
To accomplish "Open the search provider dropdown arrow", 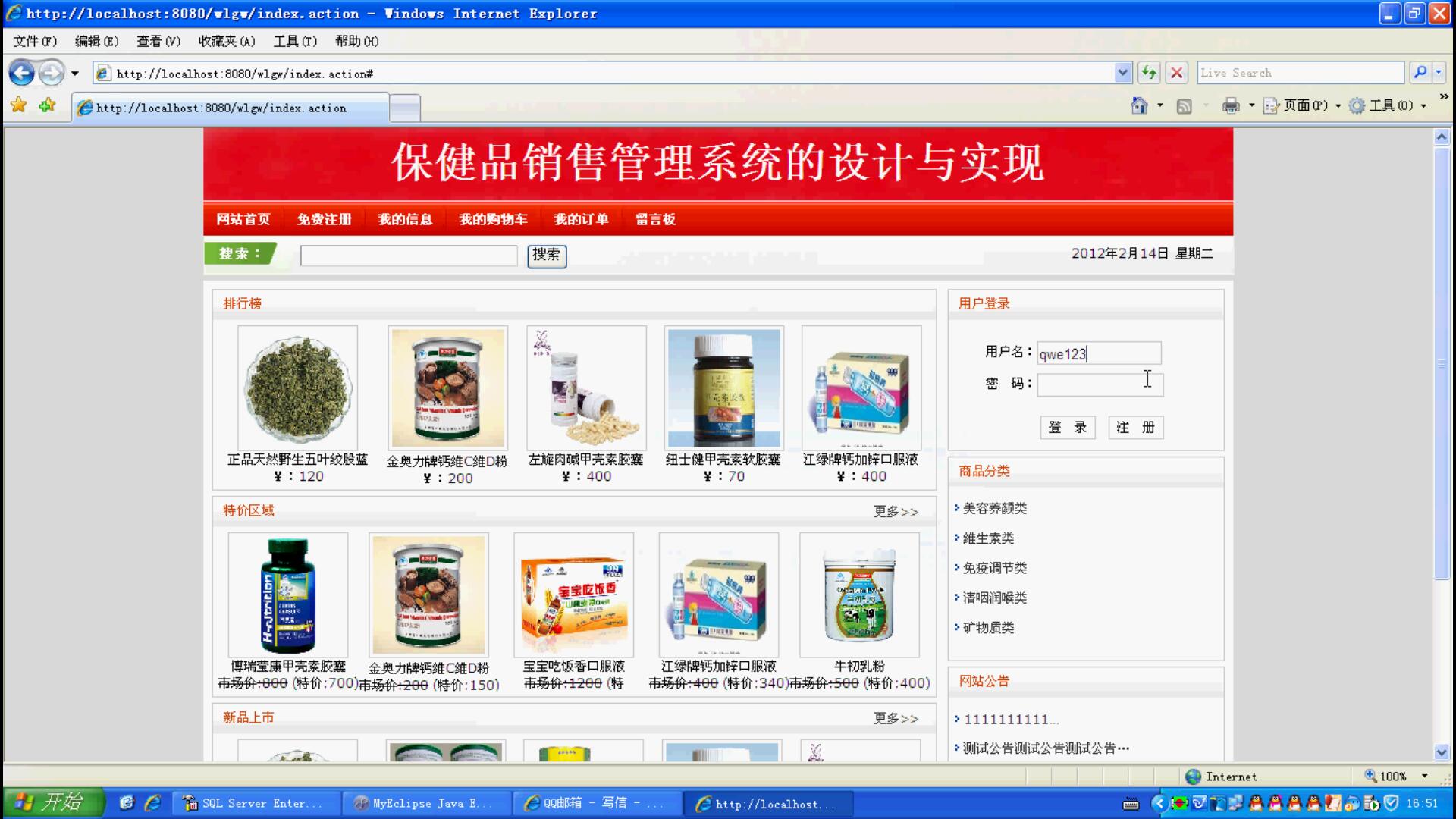I will (1439, 73).
